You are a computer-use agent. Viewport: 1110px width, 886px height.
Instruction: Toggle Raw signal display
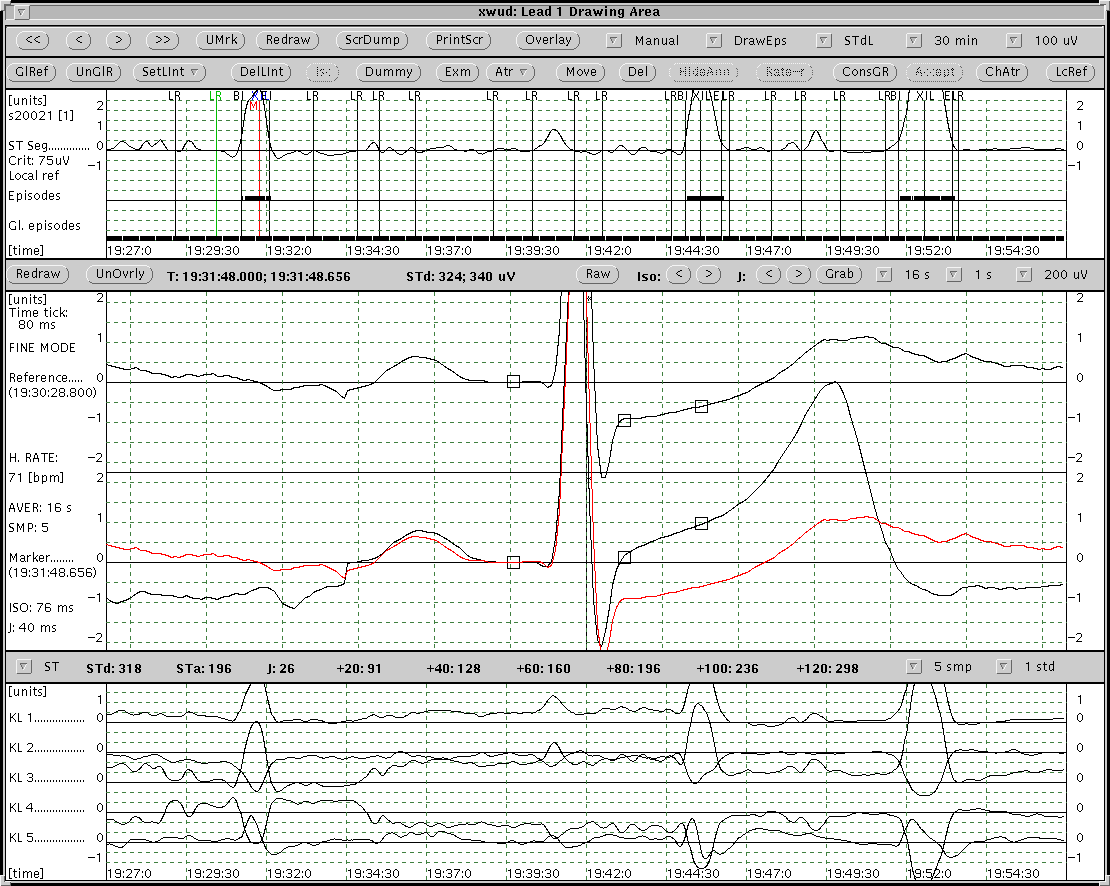click(x=598, y=274)
